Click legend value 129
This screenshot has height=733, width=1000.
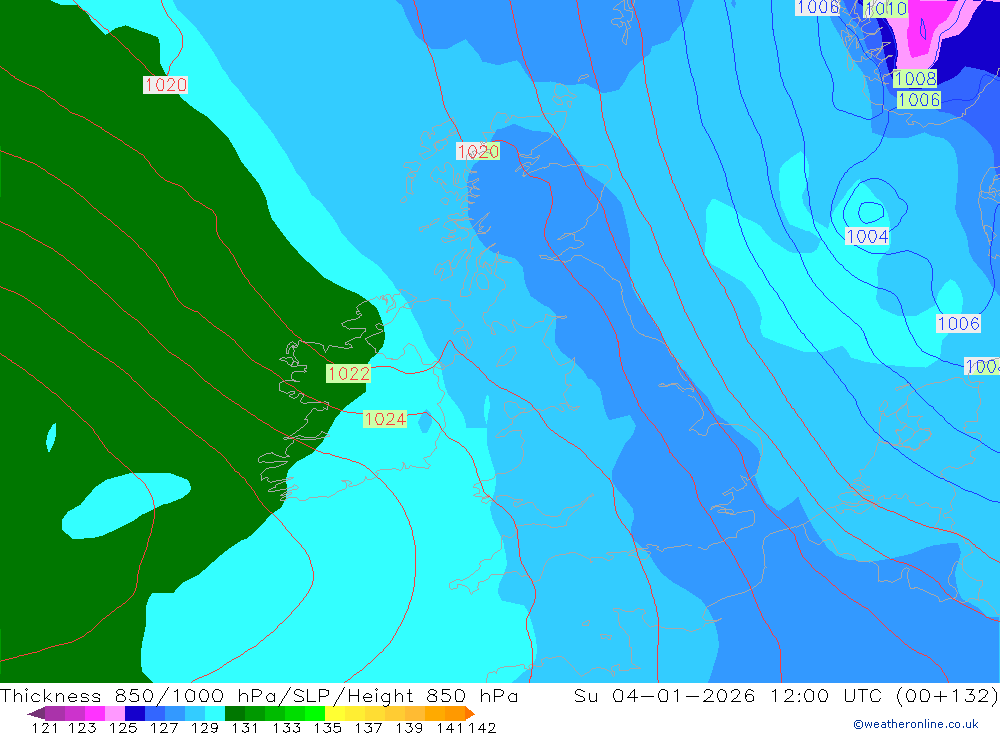click(204, 728)
